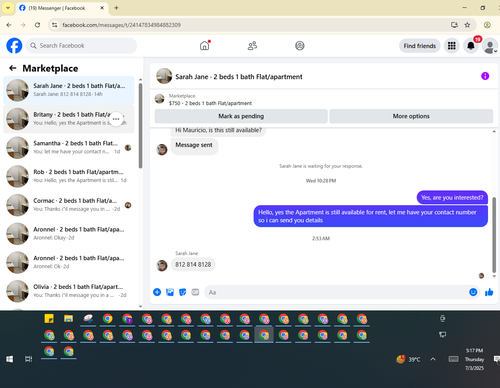Viewport: 500px width, 388px height.
Task: Open Cormac conversation in list
Action: pyautogui.click(x=69, y=205)
